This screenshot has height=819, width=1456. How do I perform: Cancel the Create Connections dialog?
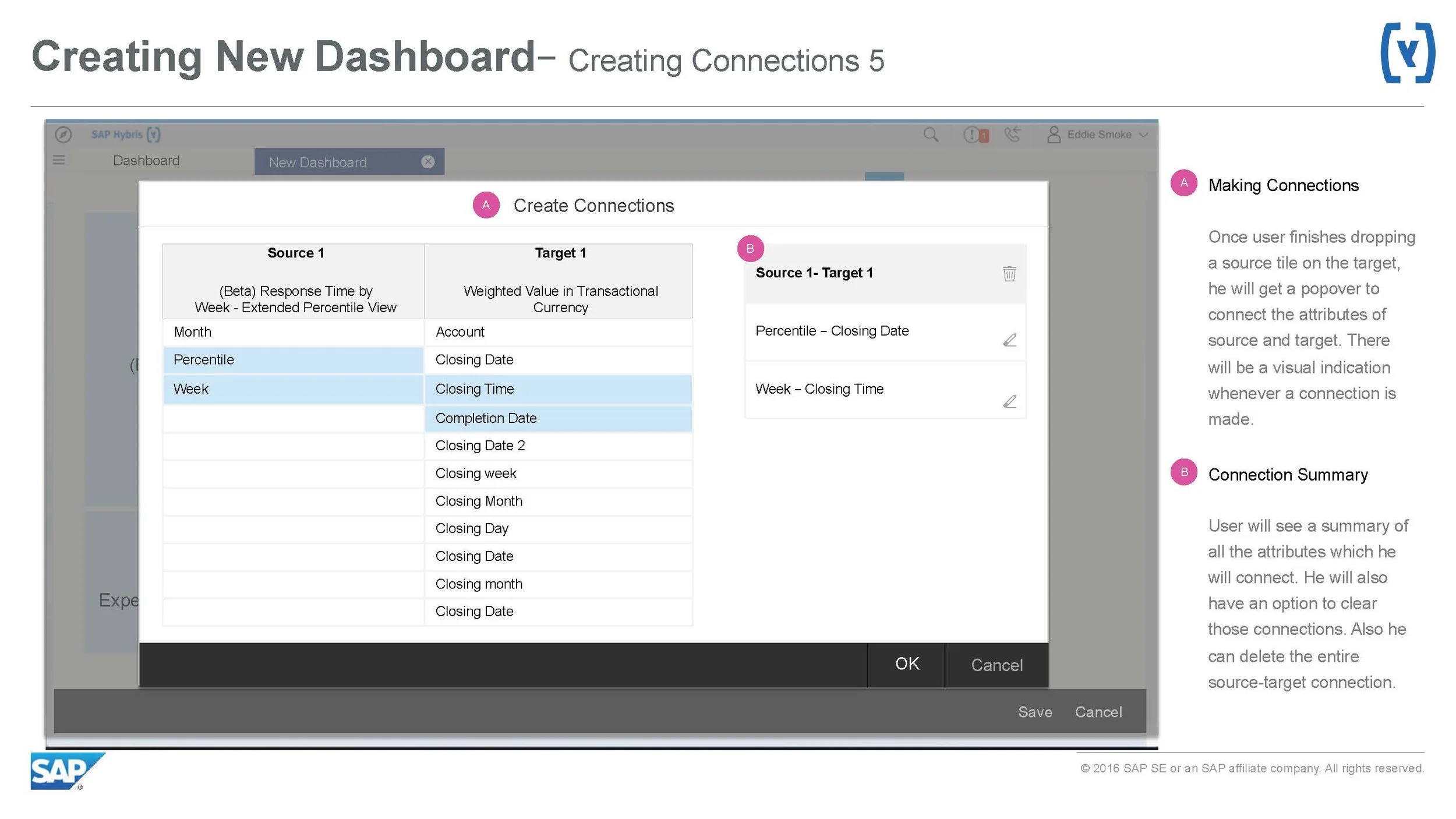pyautogui.click(x=996, y=665)
